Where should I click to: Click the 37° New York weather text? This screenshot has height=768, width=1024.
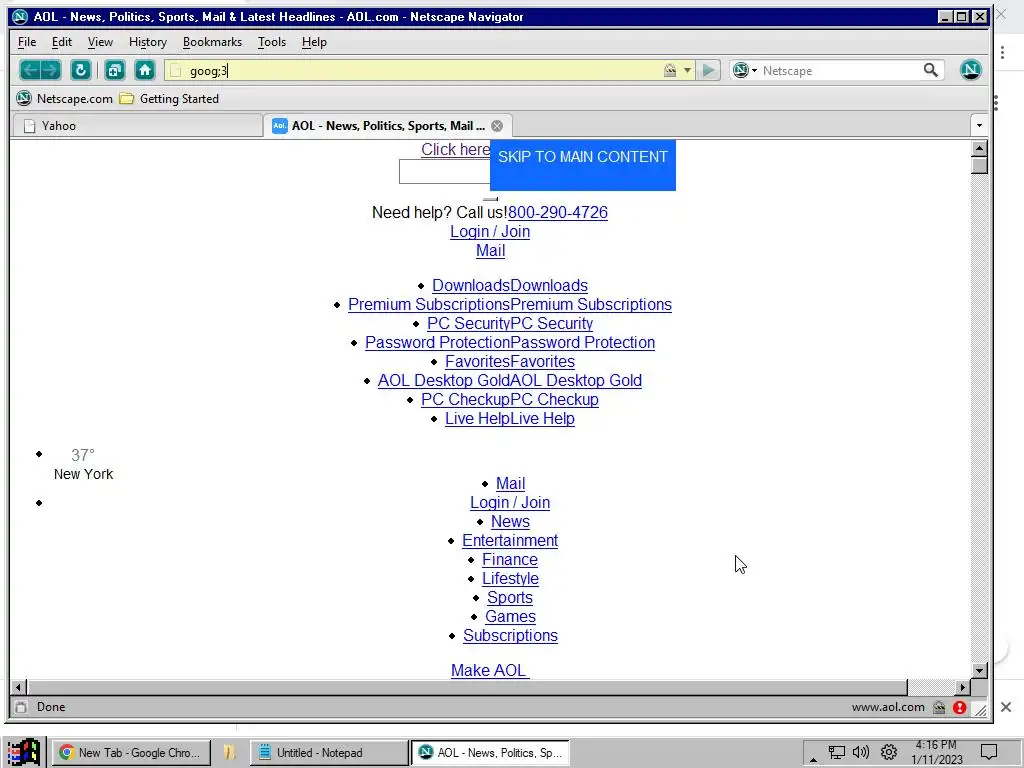(83, 464)
